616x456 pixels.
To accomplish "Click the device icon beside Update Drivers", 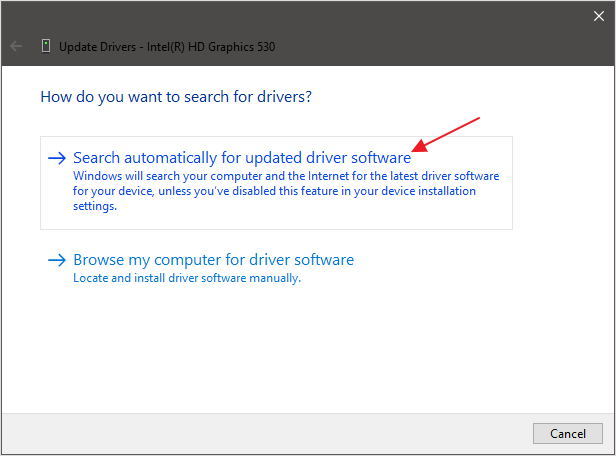I will (x=45, y=46).
